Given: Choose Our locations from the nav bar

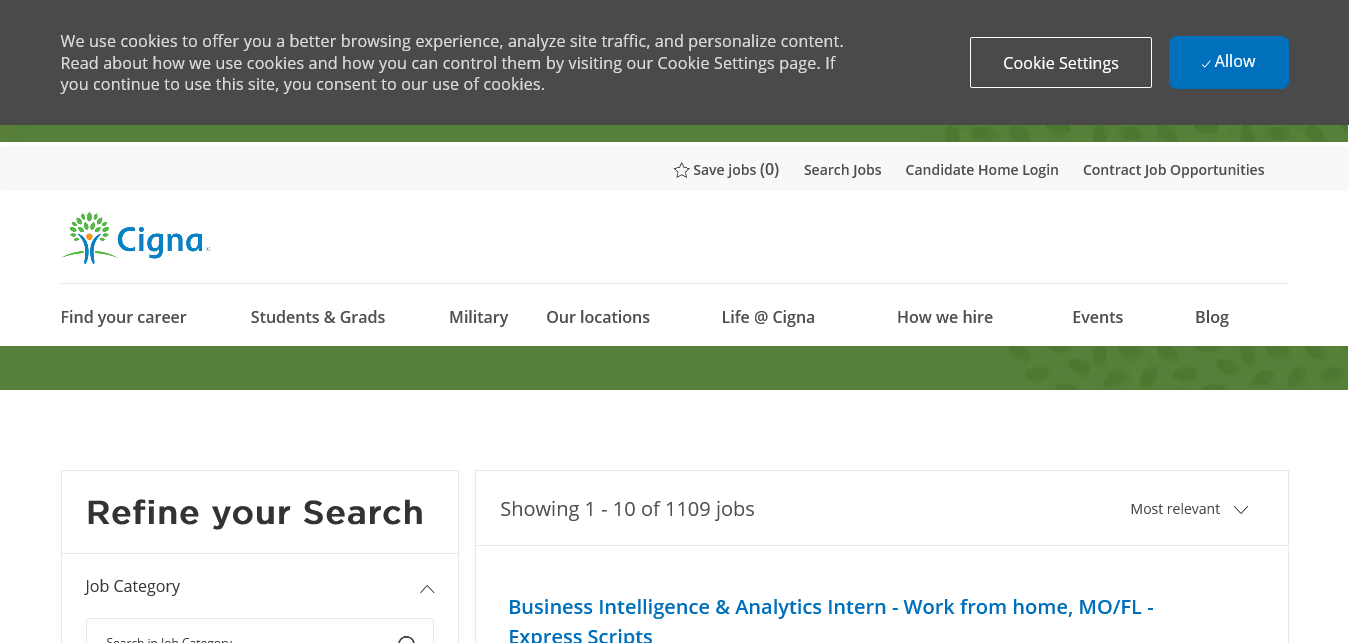Looking at the screenshot, I should click(597, 317).
